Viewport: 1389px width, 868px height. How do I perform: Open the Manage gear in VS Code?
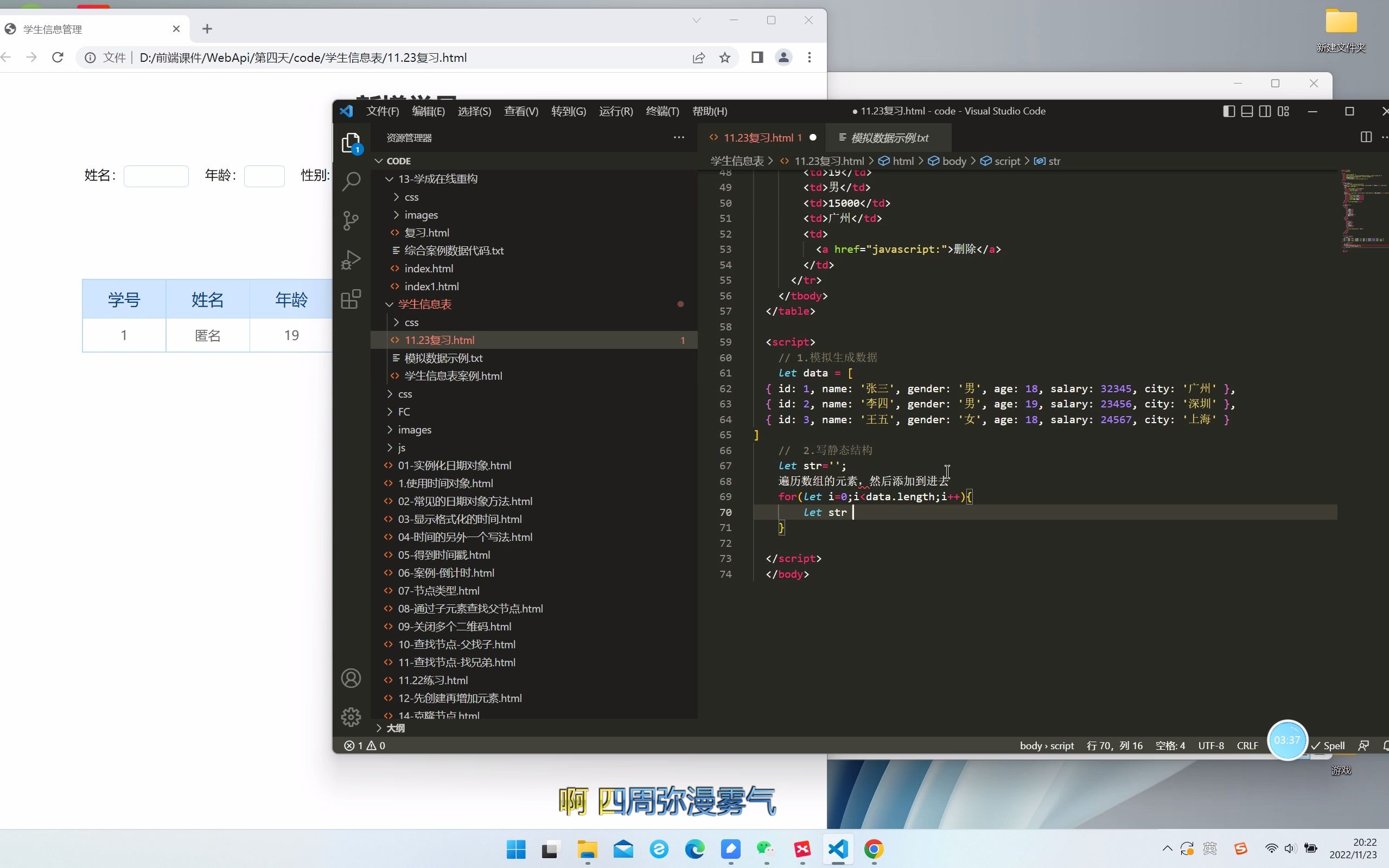[x=351, y=717]
